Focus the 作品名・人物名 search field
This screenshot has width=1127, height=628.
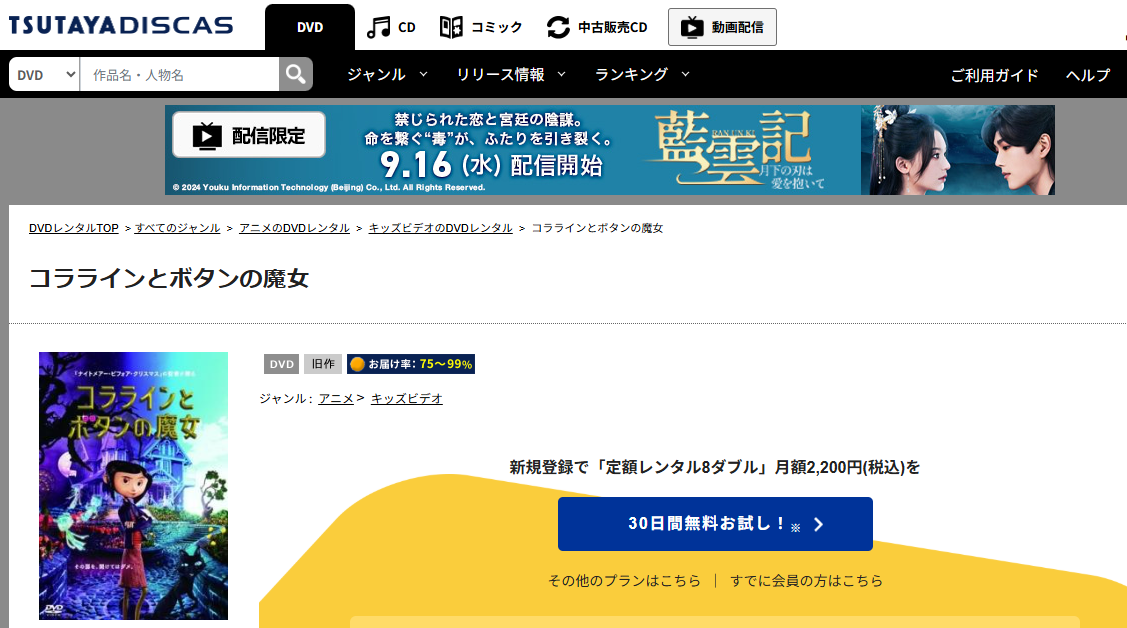(x=179, y=74)
